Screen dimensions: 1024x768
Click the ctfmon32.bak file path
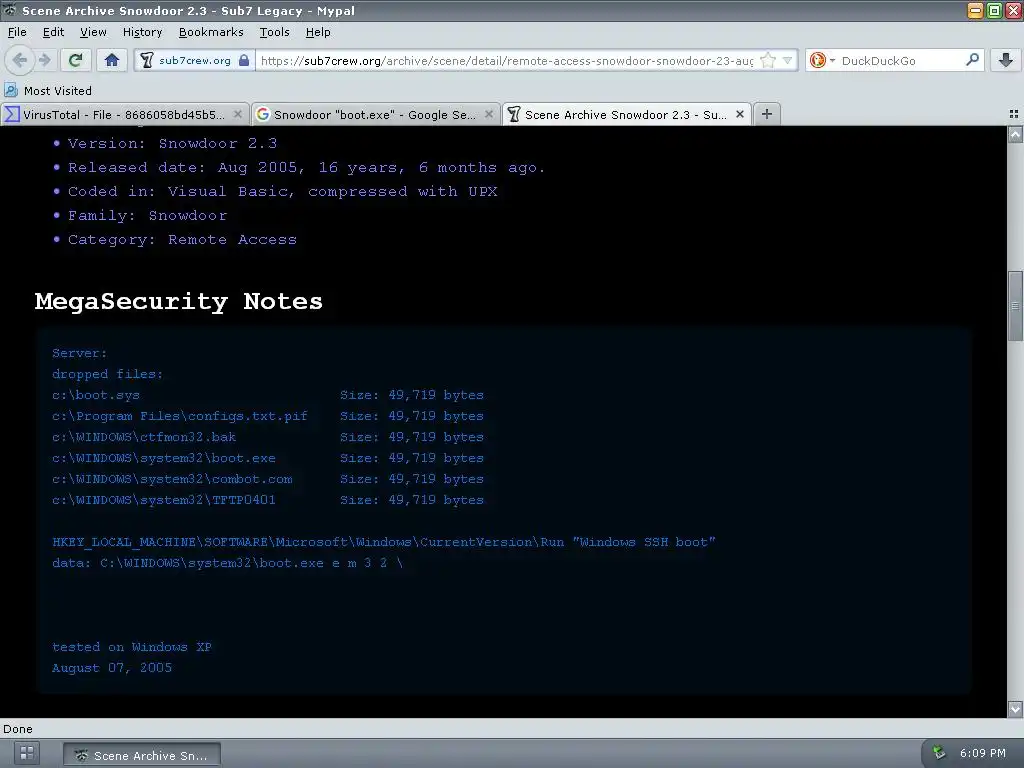pos(144,437)
